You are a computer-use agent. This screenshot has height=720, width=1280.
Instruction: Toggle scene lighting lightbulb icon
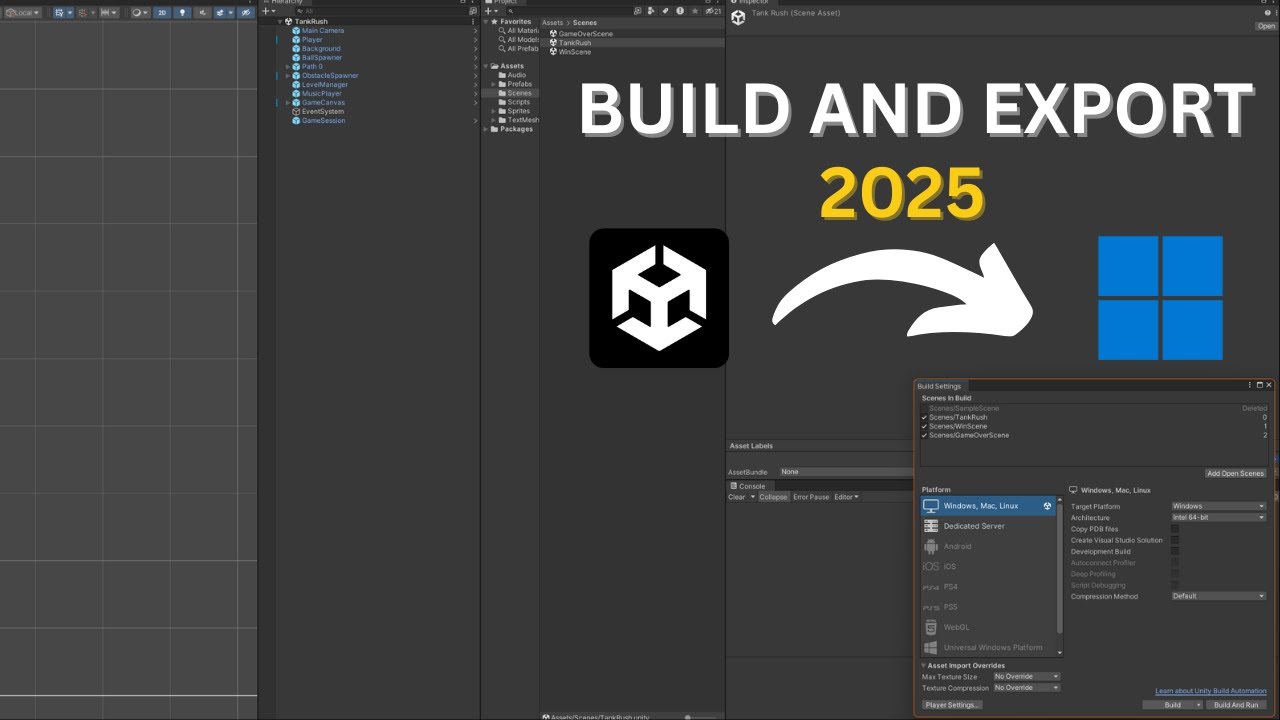pos(183,13)
